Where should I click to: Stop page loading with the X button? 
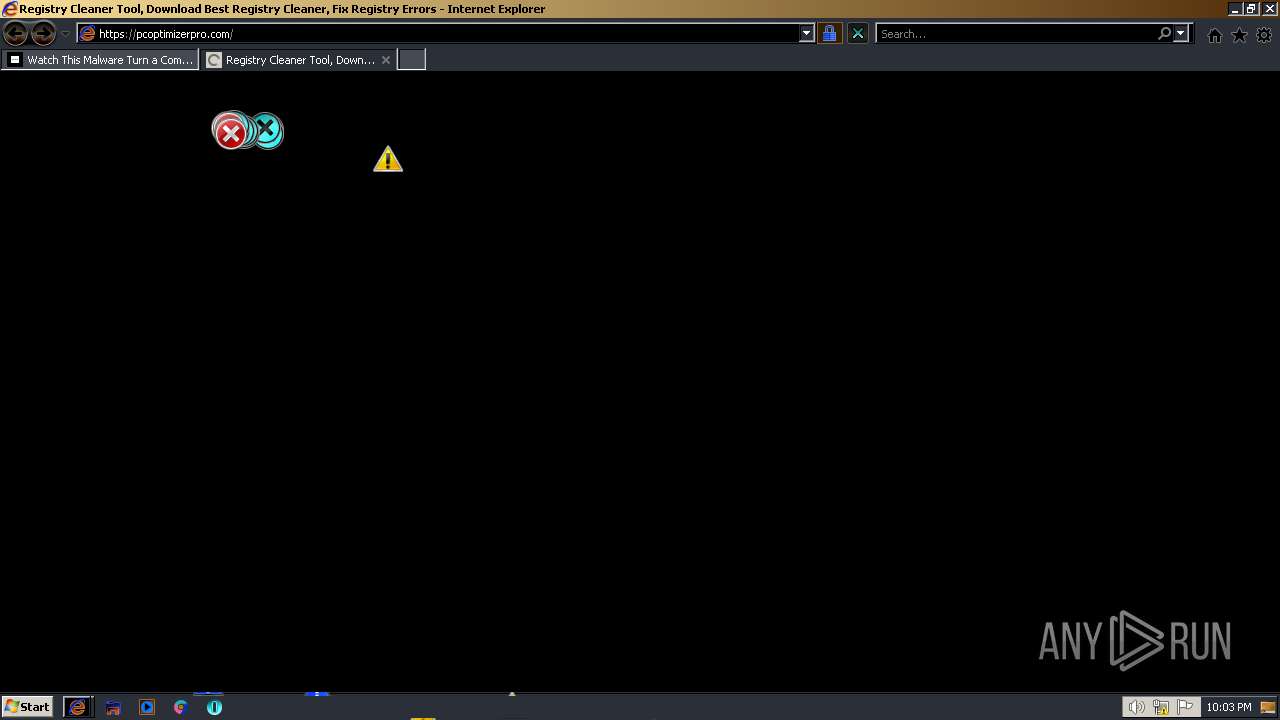pos(857,34)
